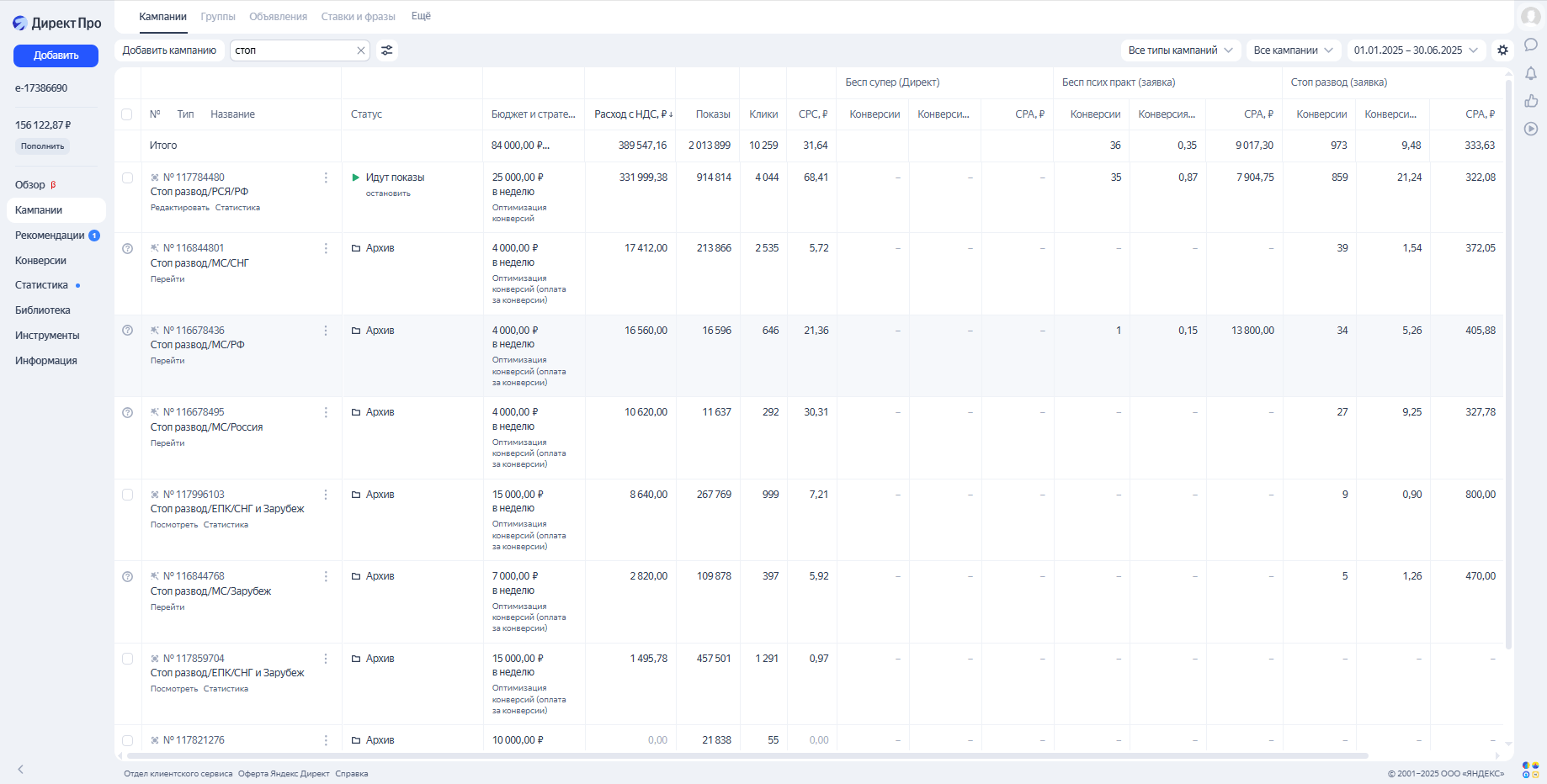Screen dimensions: 1547x784
Task: Click 'остановить' link under Идут показы
Action: click(x=388, y=193)
